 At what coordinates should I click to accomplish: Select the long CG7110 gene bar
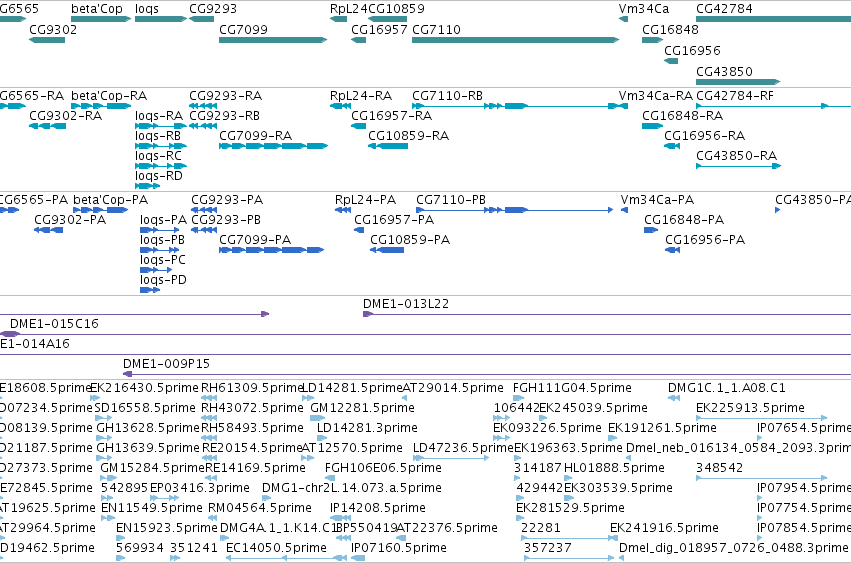pos(516,40)
